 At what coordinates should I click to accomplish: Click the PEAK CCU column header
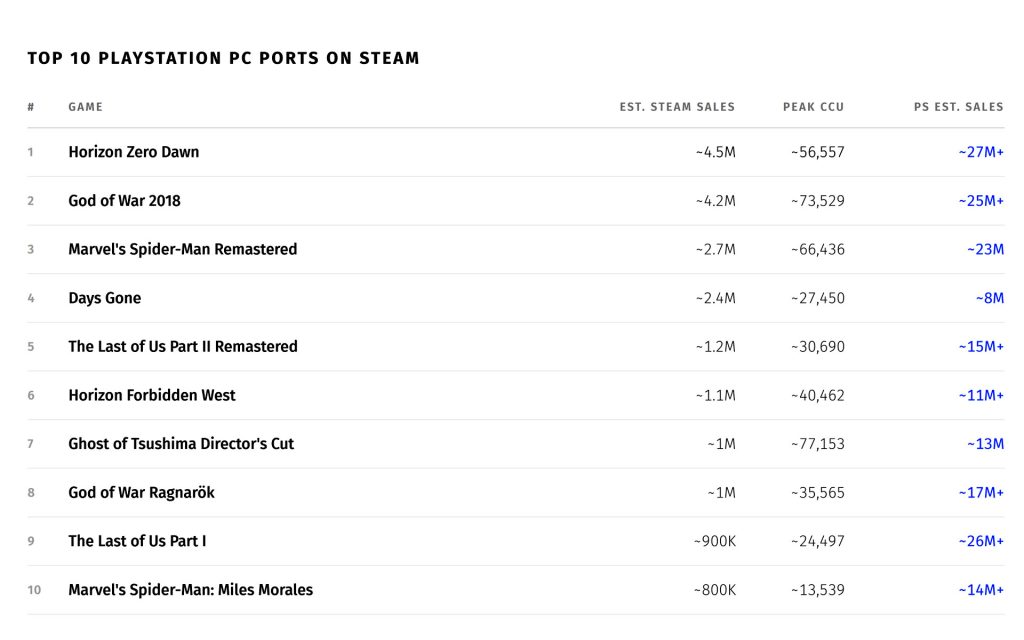pos(813,107)
